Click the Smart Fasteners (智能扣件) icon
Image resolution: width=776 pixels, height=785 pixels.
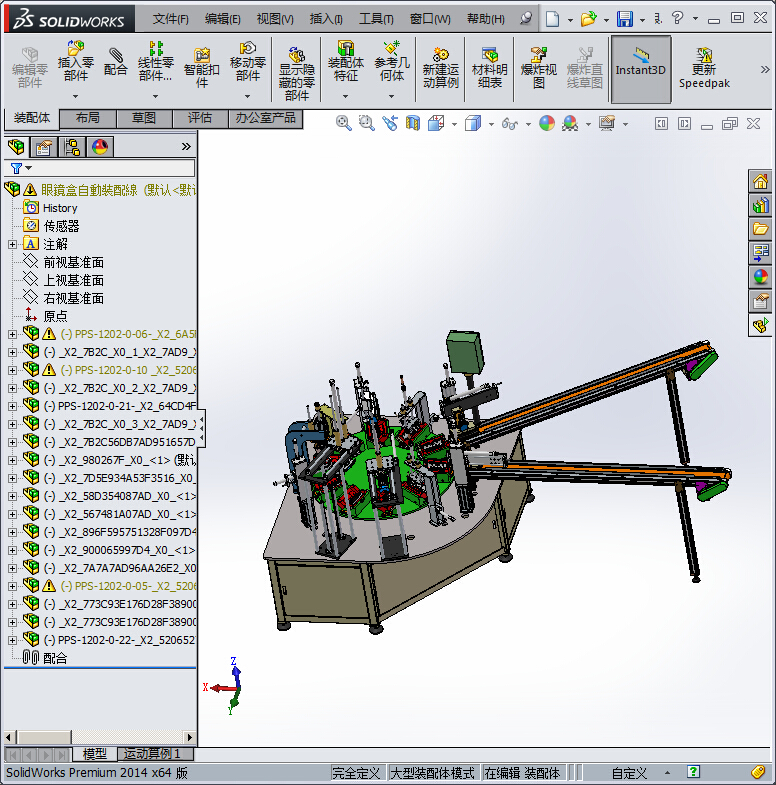click(x=201, y=68)
